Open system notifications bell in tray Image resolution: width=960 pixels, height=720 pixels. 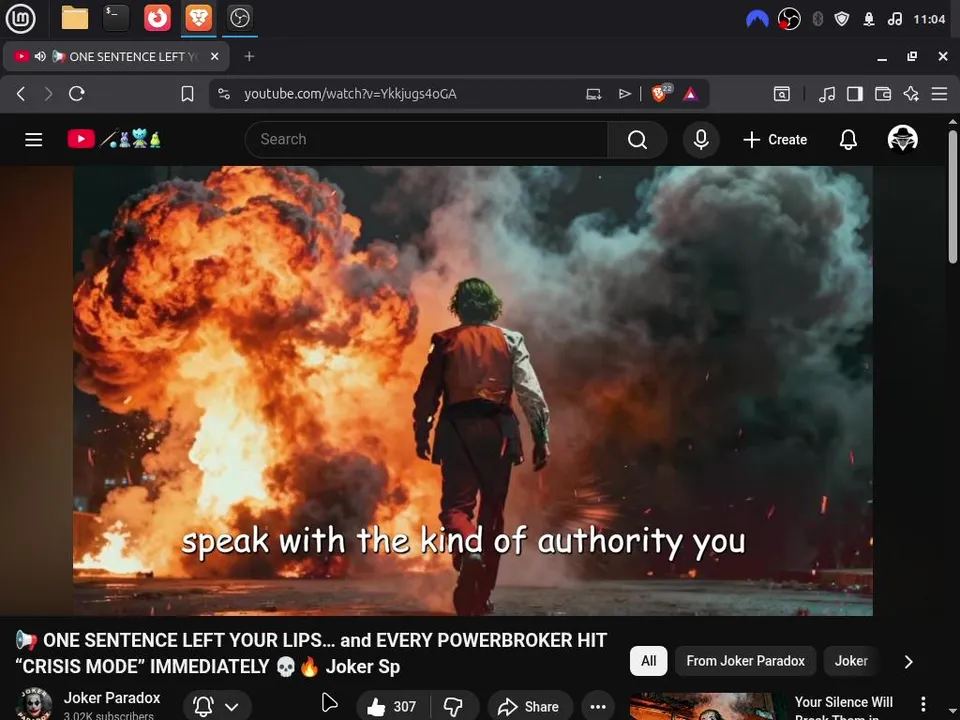click(869, 19)
